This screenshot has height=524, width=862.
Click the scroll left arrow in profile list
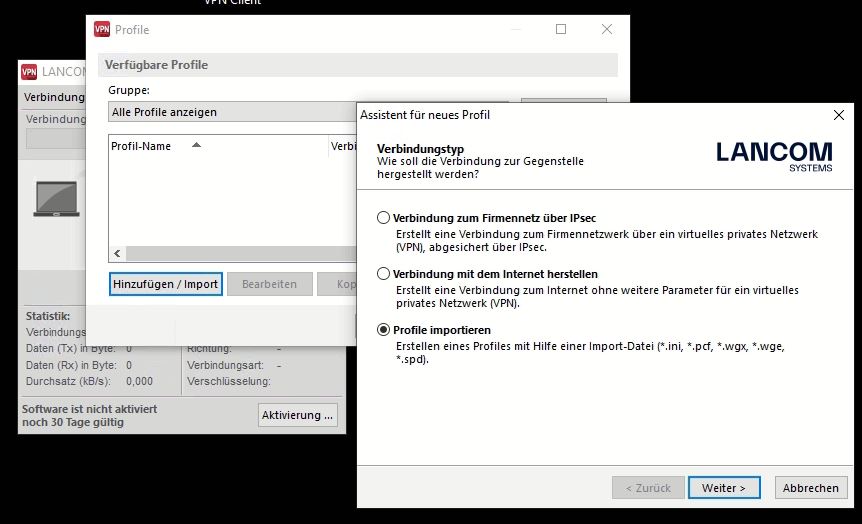[x=117, y=254]
